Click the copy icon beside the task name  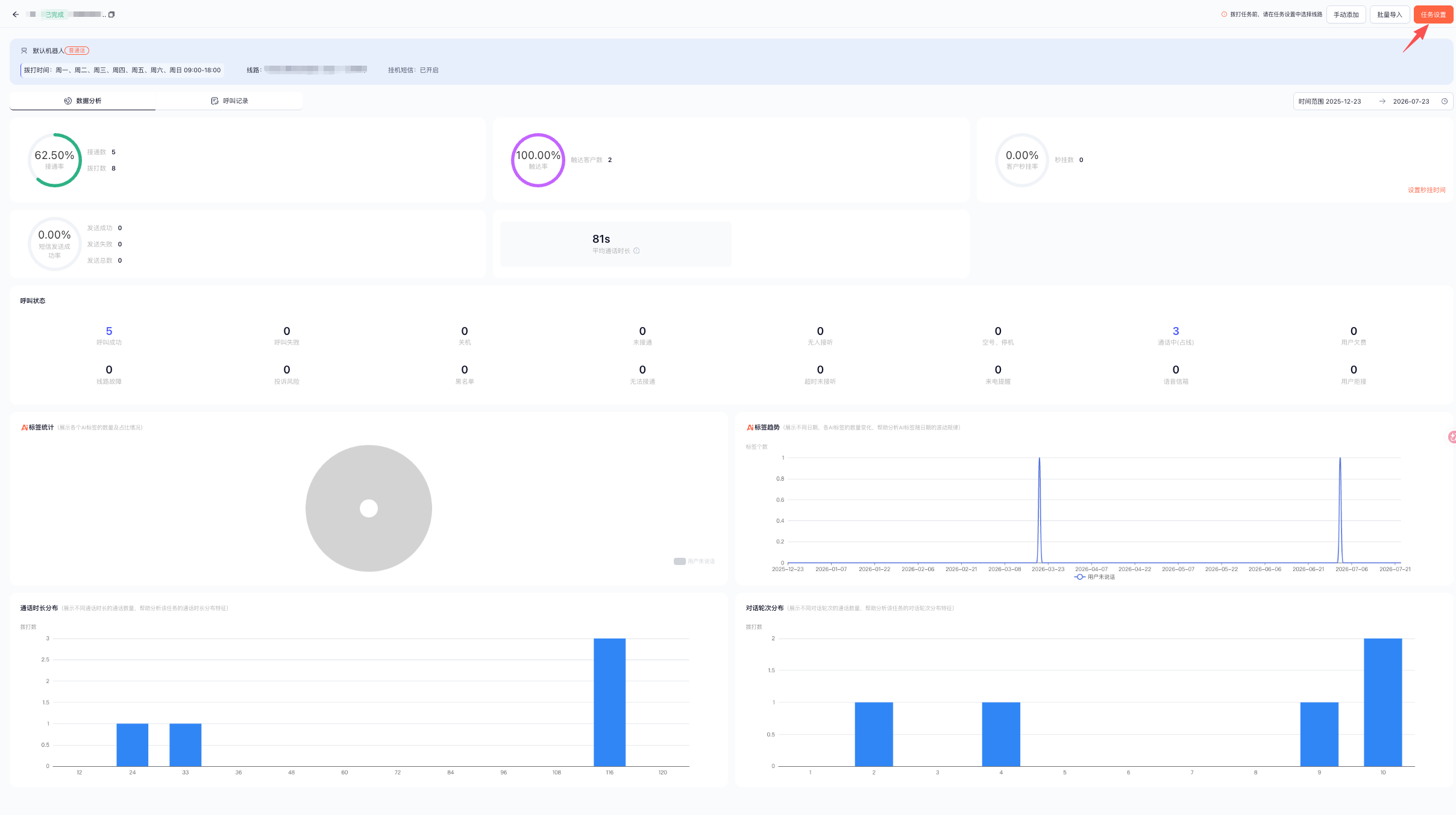[x=111, y=14]
